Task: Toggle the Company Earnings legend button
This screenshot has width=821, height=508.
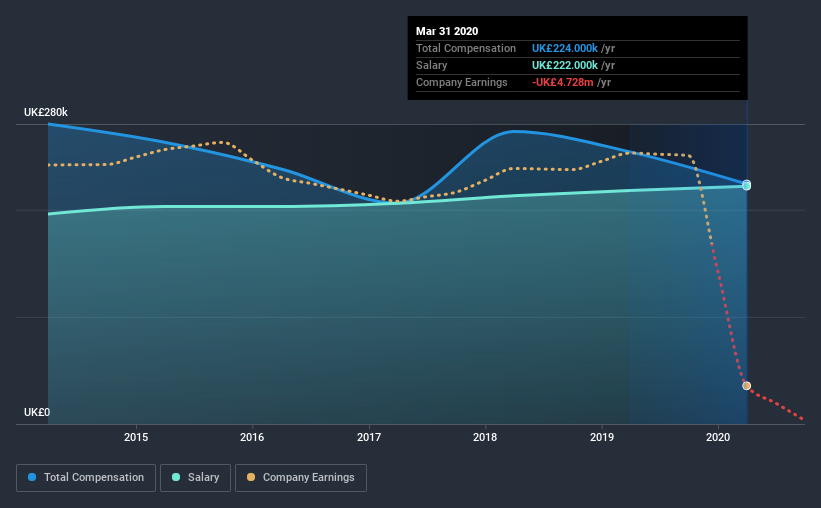Action: [301, 478]
